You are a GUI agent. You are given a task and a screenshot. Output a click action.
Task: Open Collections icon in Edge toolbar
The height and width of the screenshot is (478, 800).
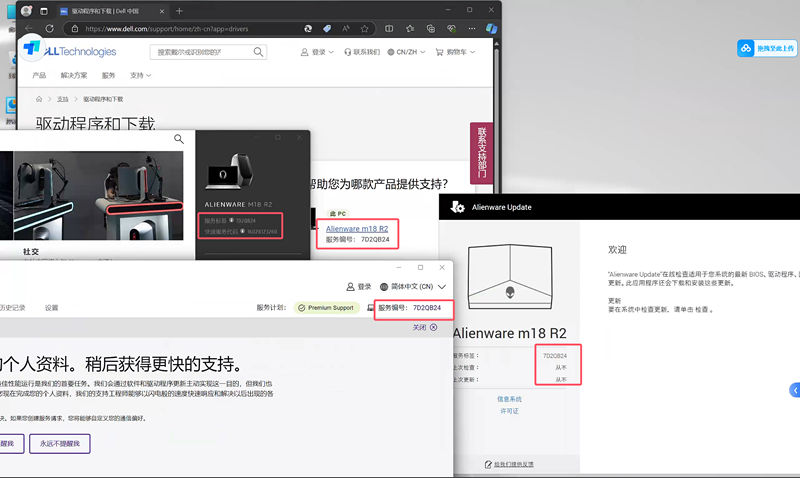[431, 29]
